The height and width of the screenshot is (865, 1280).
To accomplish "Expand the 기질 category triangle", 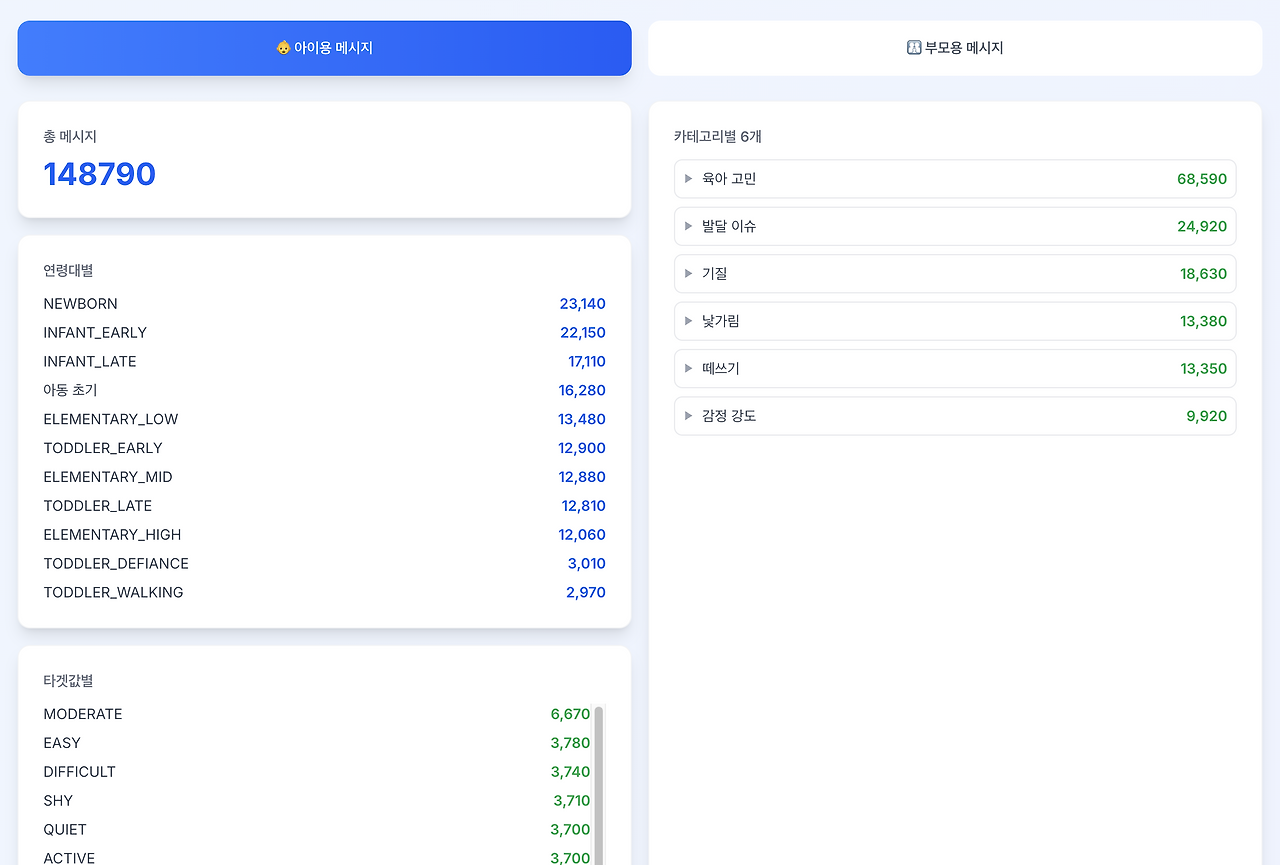I will (x=688, y=274).
